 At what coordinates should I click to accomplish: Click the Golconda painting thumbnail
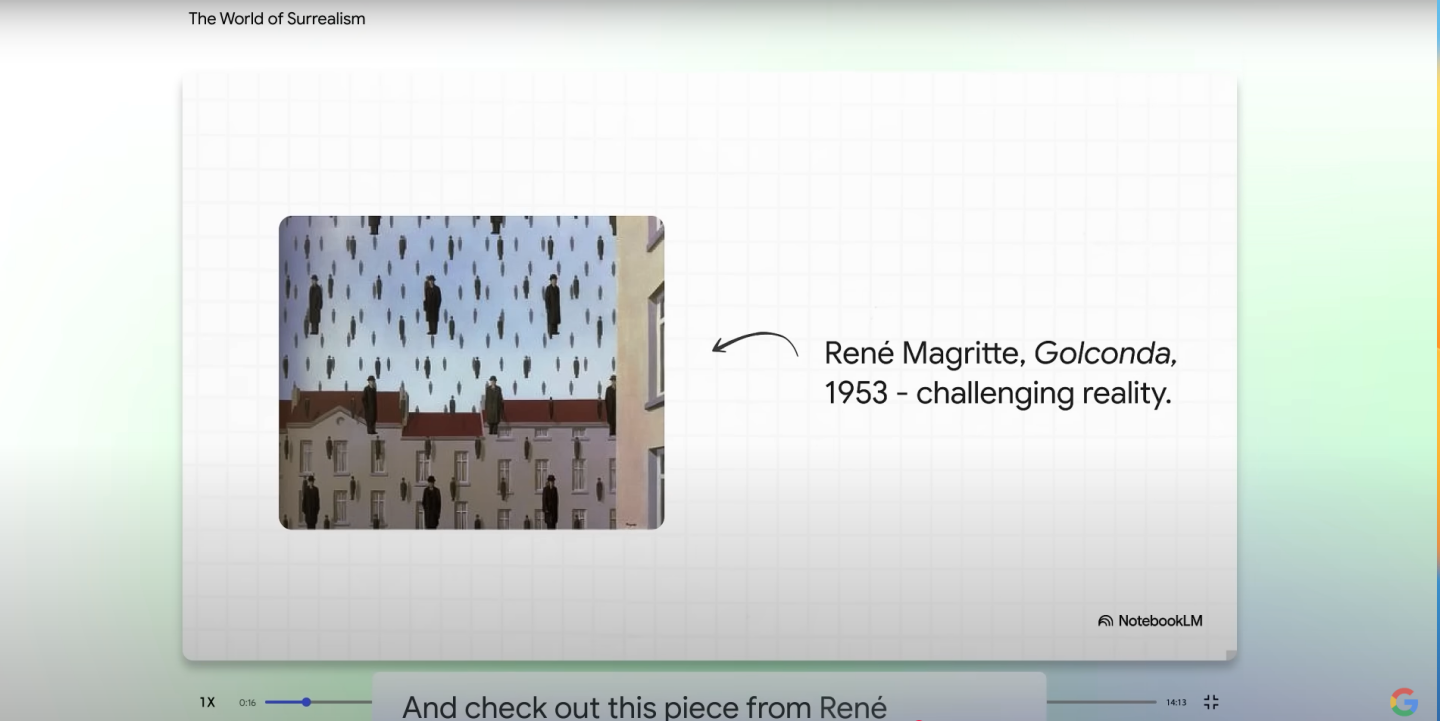471,372
